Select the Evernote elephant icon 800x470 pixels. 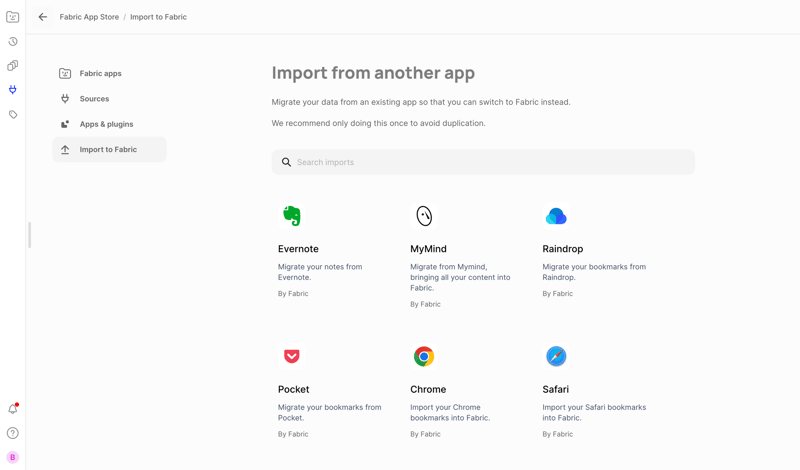[x=291, y=216]
